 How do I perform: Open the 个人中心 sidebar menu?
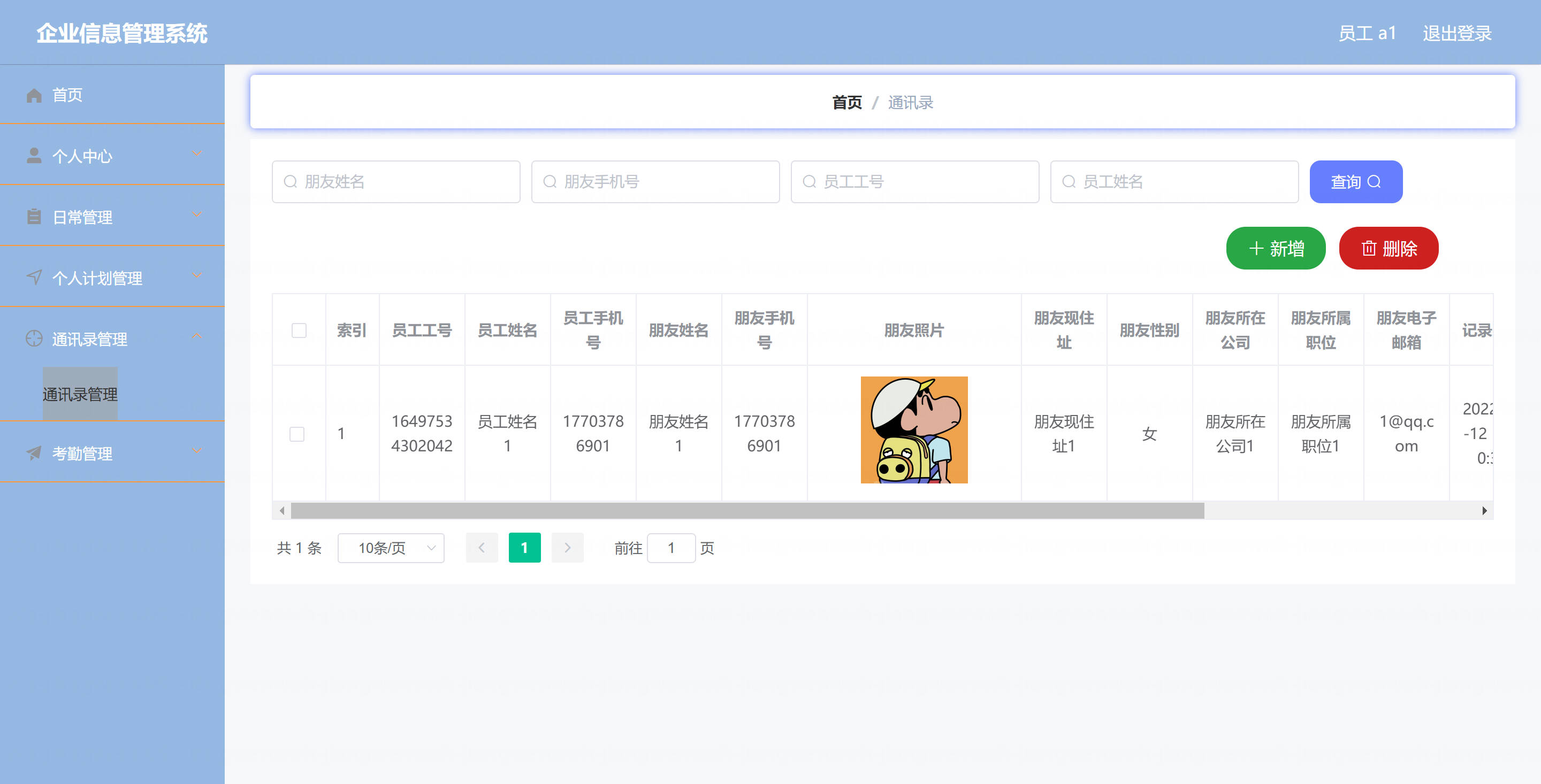click(112, 156)
